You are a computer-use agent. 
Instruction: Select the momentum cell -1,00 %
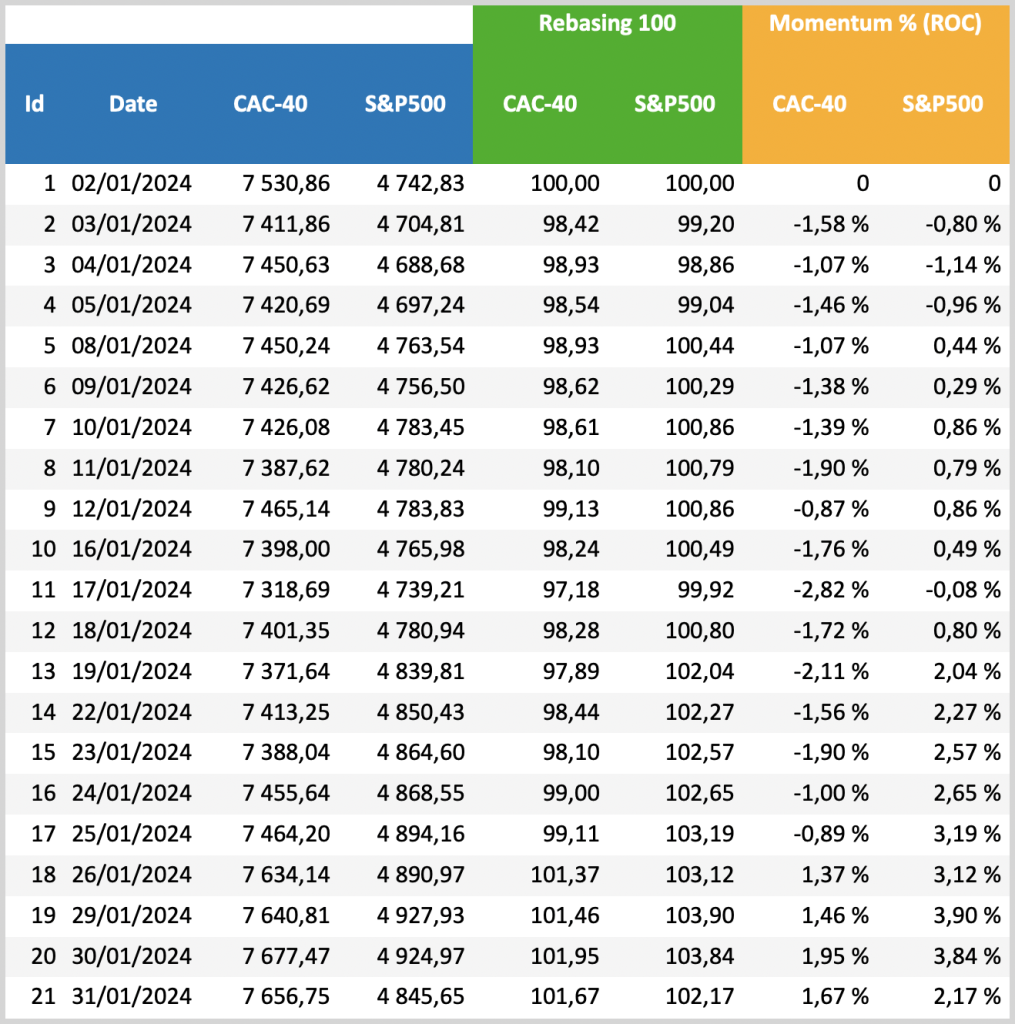pyautogui.click(x=831, y=793)
